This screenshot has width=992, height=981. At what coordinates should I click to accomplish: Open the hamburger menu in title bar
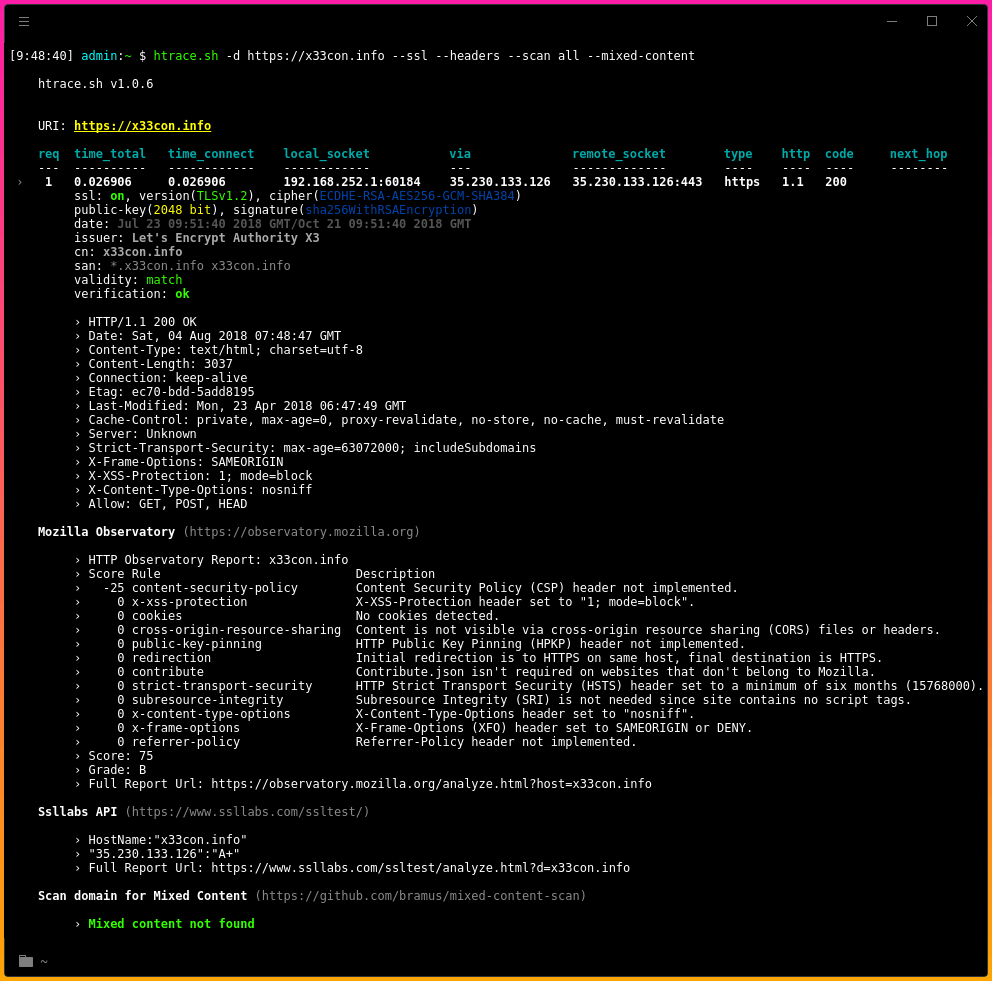pyautogui.click(x=24, y=21)
